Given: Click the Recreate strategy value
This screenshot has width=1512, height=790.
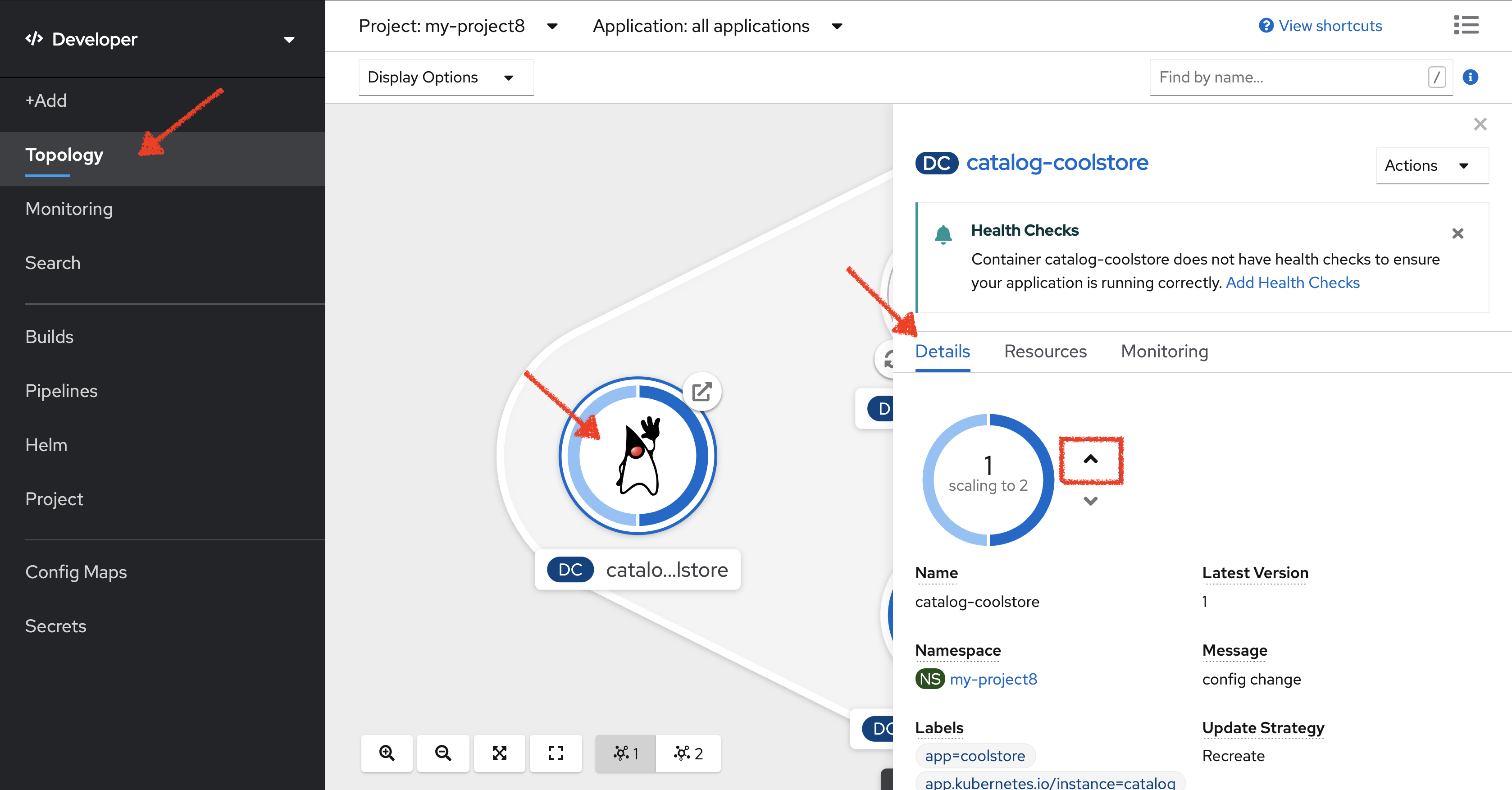Looking at the screenshot, I should [x=1233, y=756].
